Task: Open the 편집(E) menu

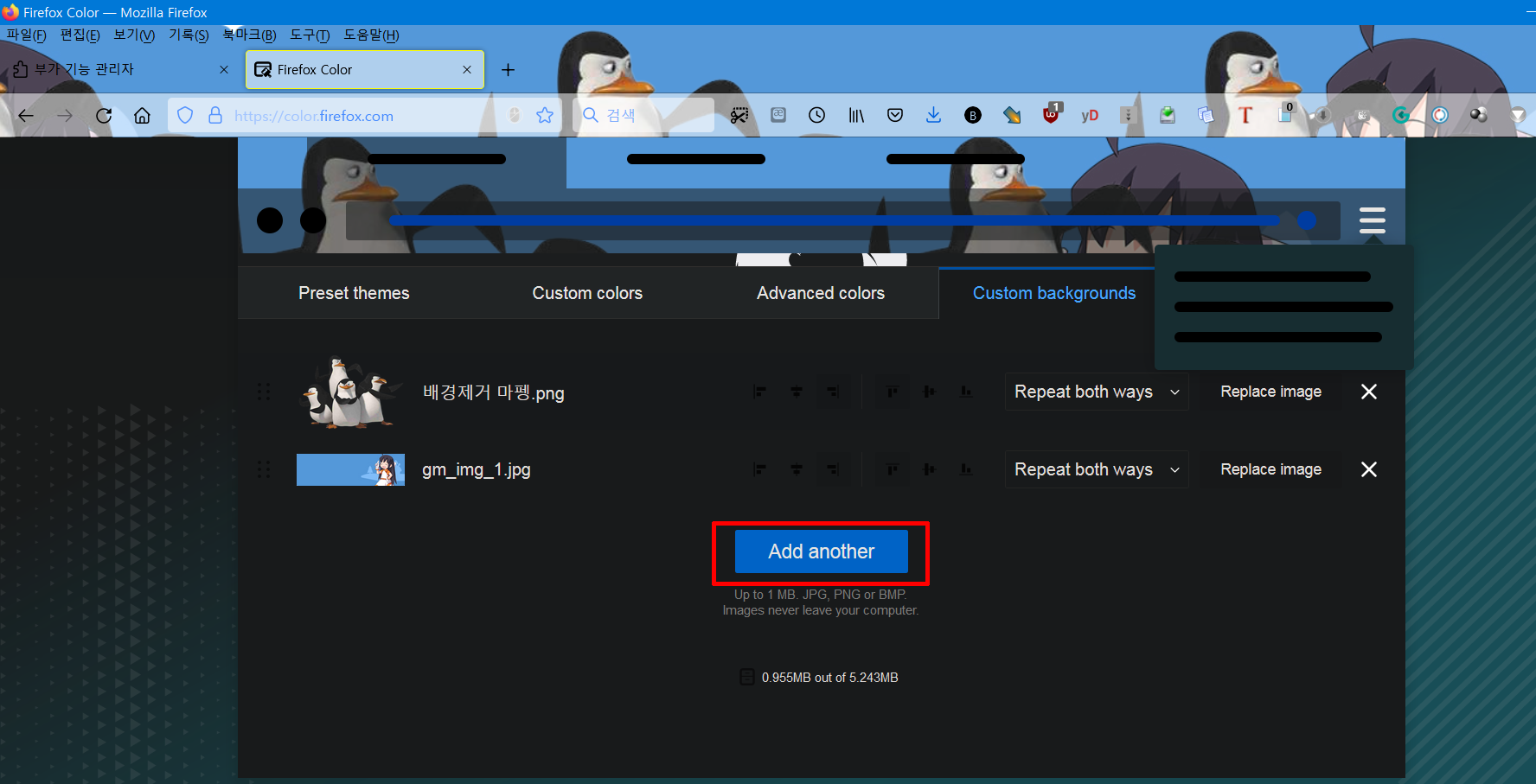Action: [x=80, y=35]
